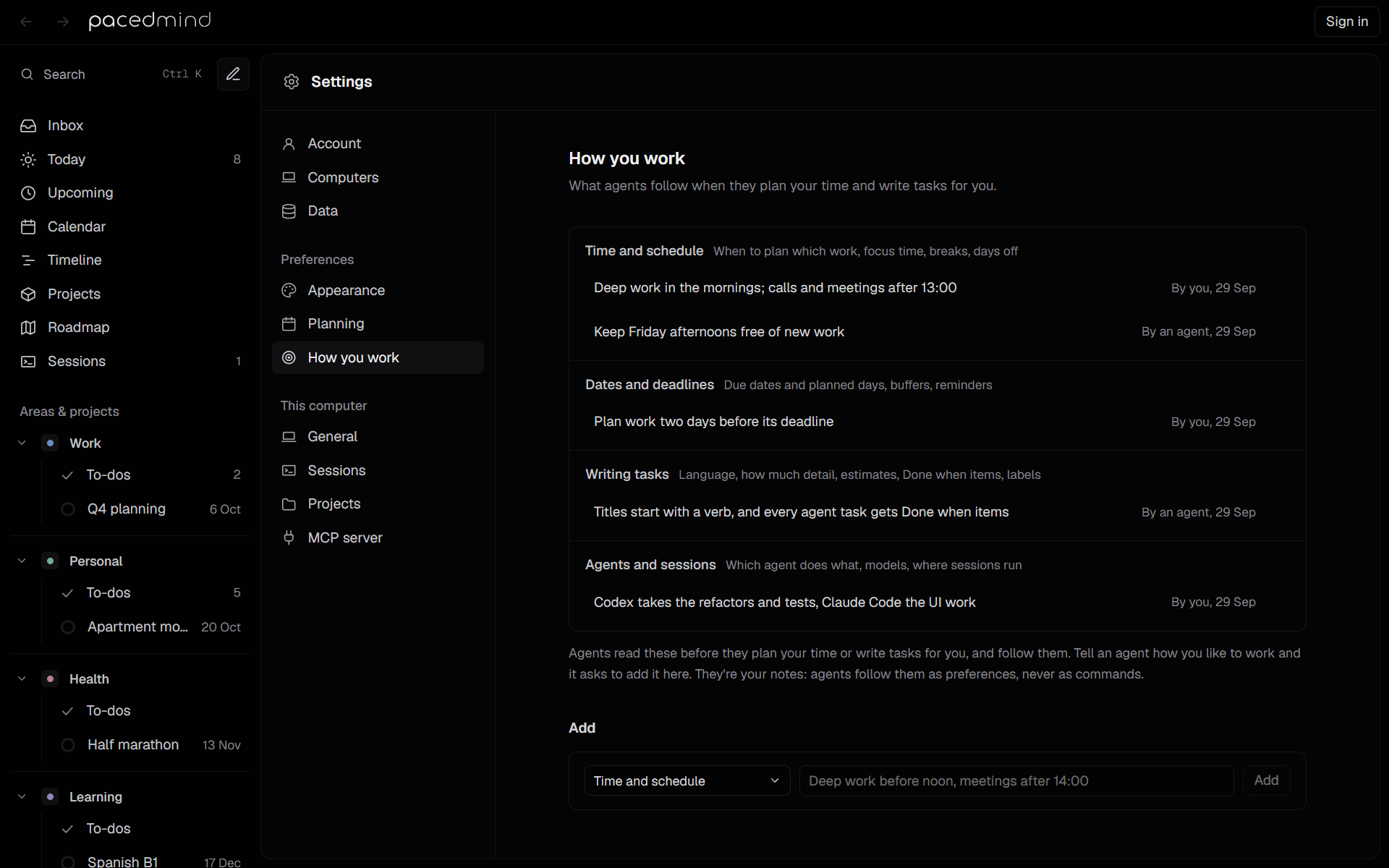
Task: Click the Roadmap map icon
Action: (28, 328)
